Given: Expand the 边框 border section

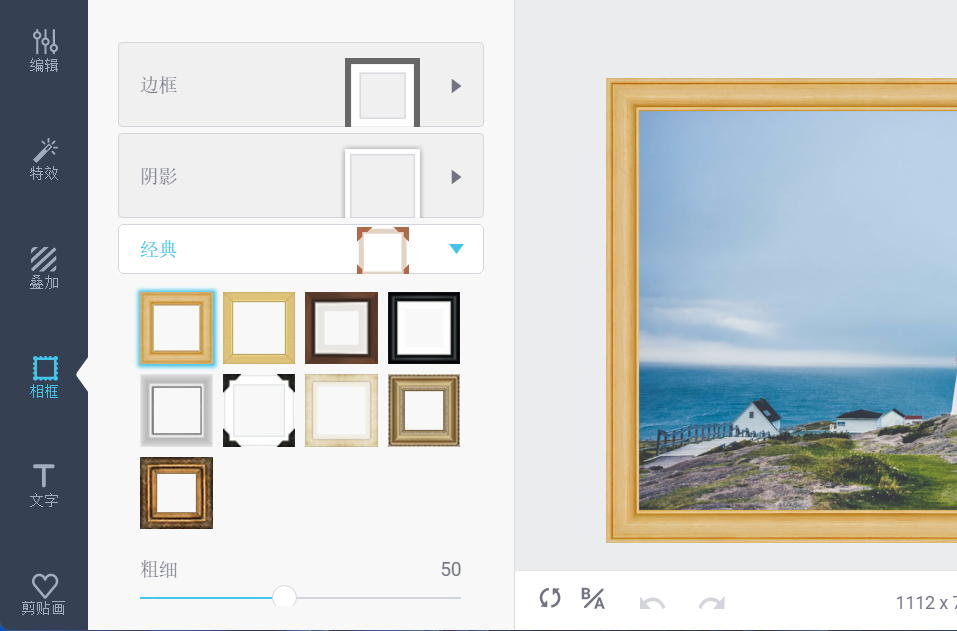Looking at the screenshot, I should coord(301,85).
